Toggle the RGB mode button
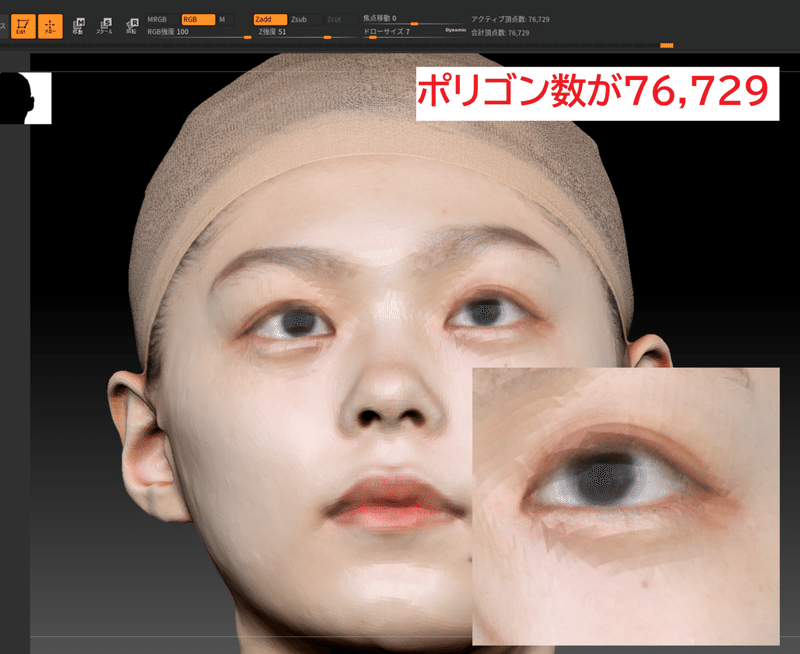The height and width of the screenshot is (654, 800). 198,19
